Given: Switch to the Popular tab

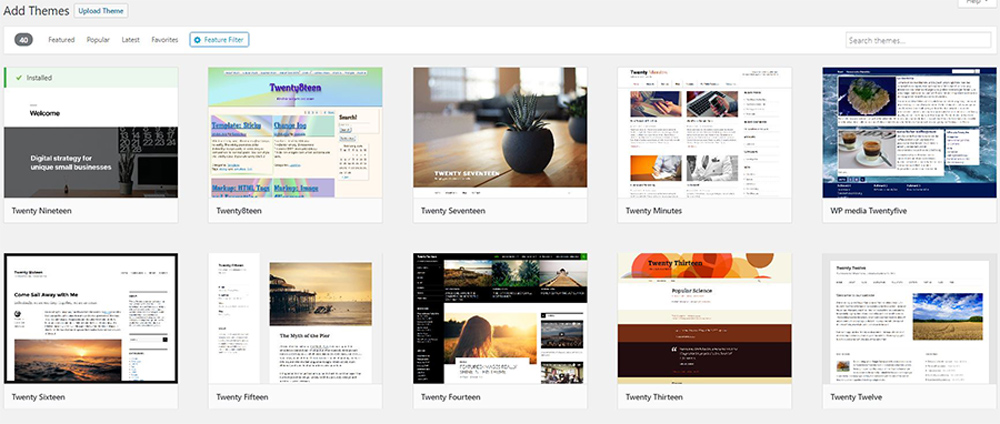Looking at the screenshot, I should tap(98, 40).
